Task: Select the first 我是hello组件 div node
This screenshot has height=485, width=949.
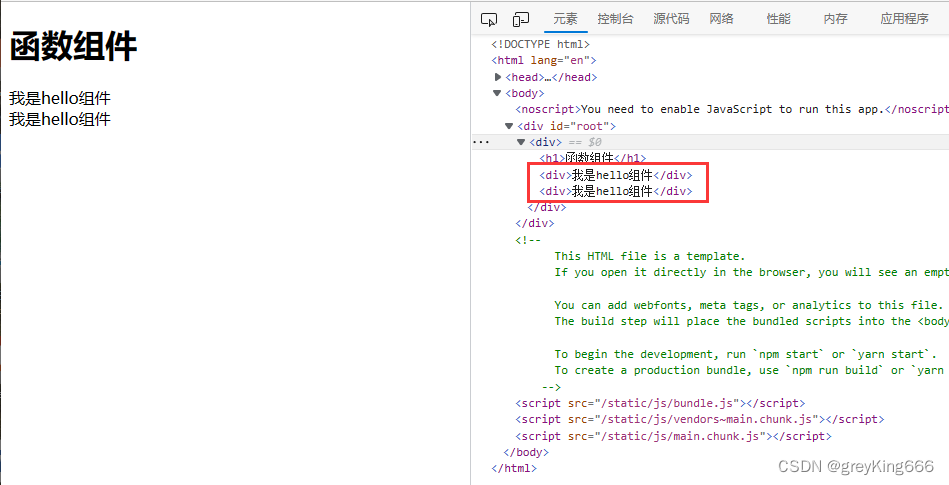Action: 616,175
